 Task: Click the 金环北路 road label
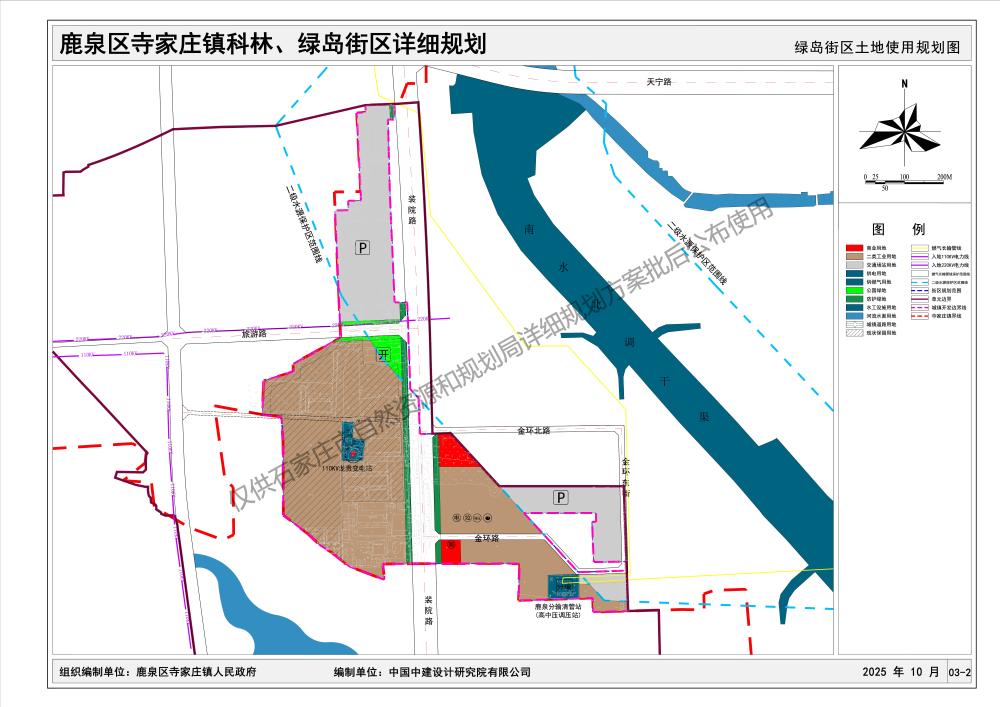pos(534,430)
